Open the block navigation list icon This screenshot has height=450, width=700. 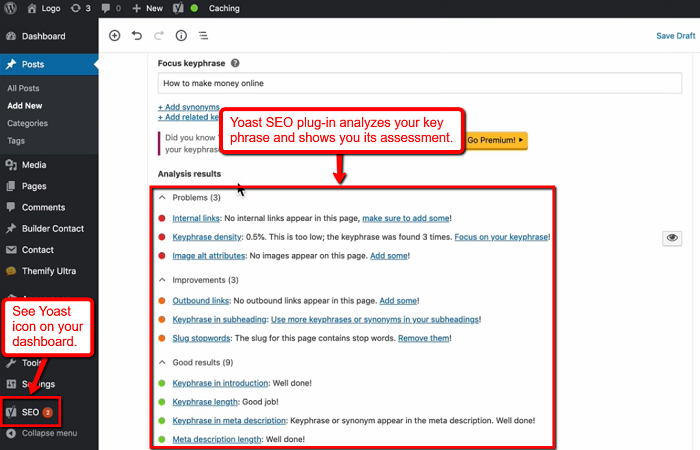203,36
